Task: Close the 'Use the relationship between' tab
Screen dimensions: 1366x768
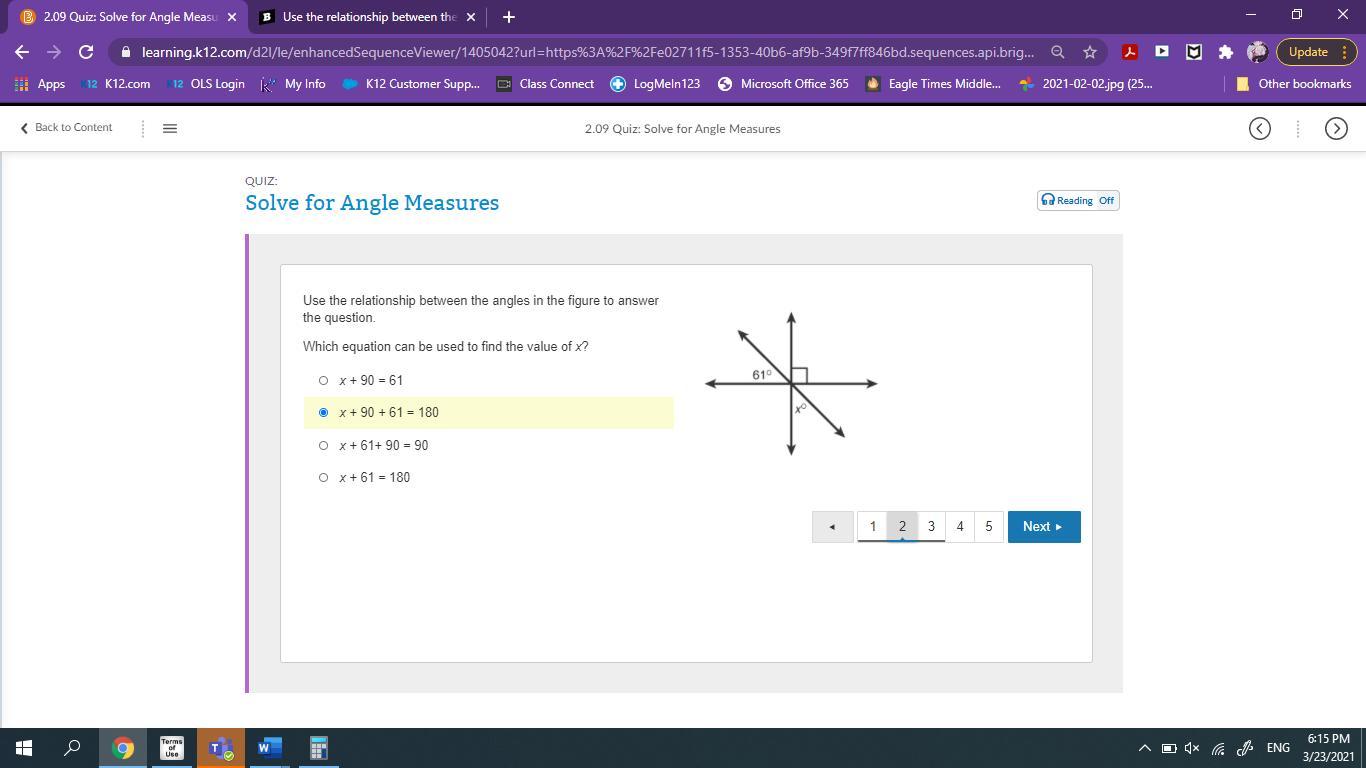Action: click(x=471, y=17)
